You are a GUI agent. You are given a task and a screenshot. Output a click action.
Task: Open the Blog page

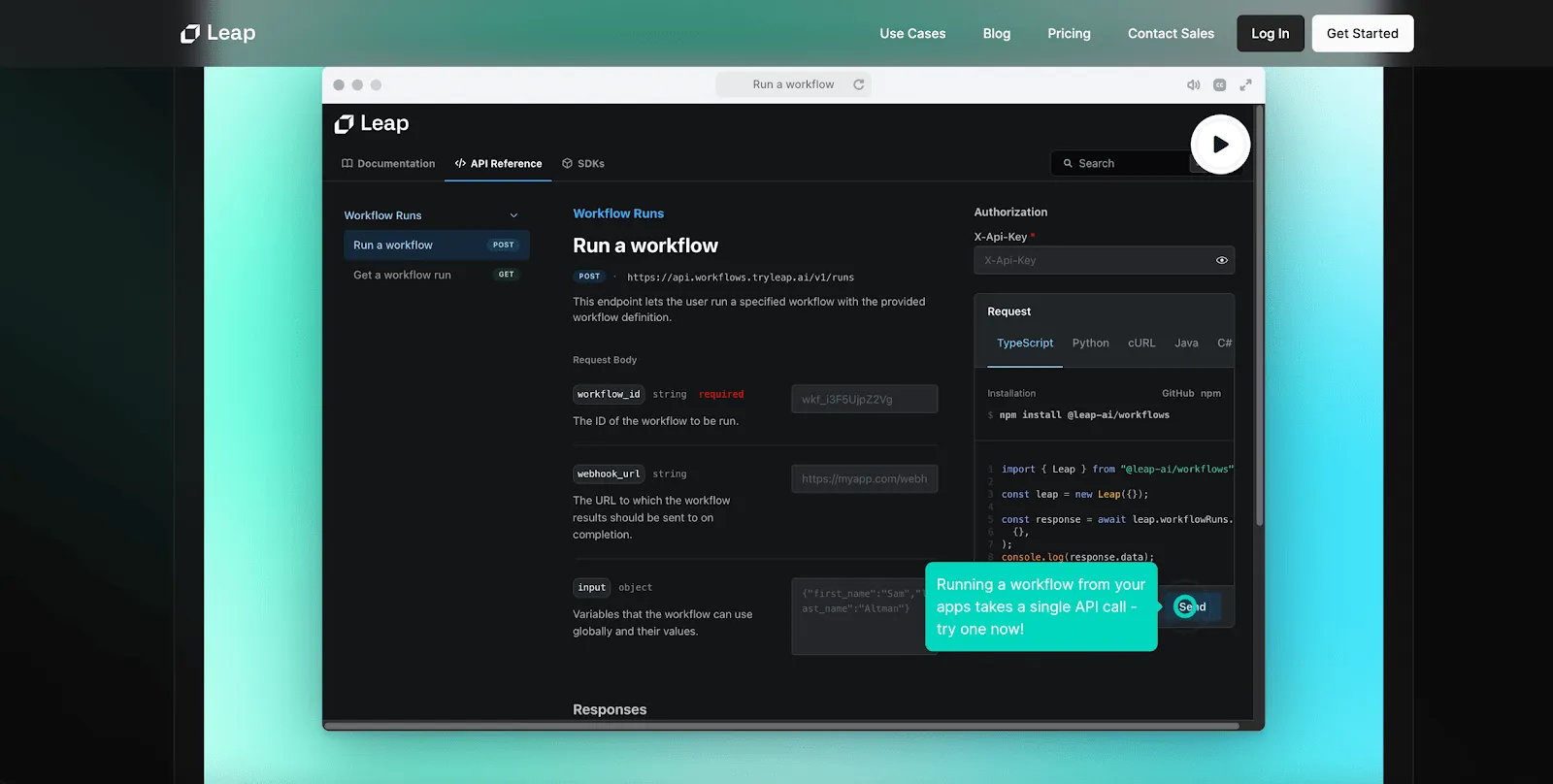(997, 33)
